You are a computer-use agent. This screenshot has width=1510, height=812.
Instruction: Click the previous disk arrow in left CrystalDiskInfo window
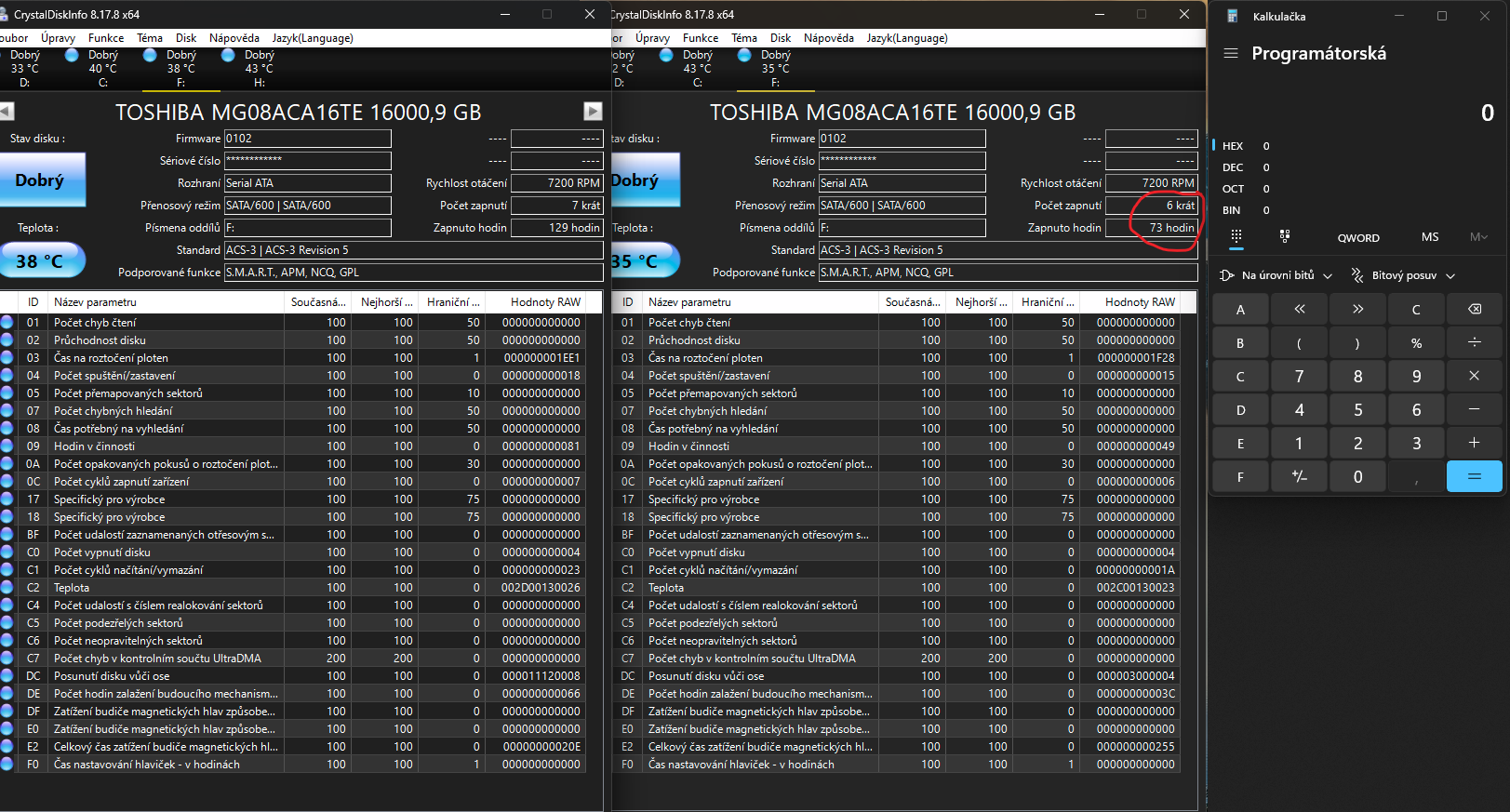click(7, 112)
